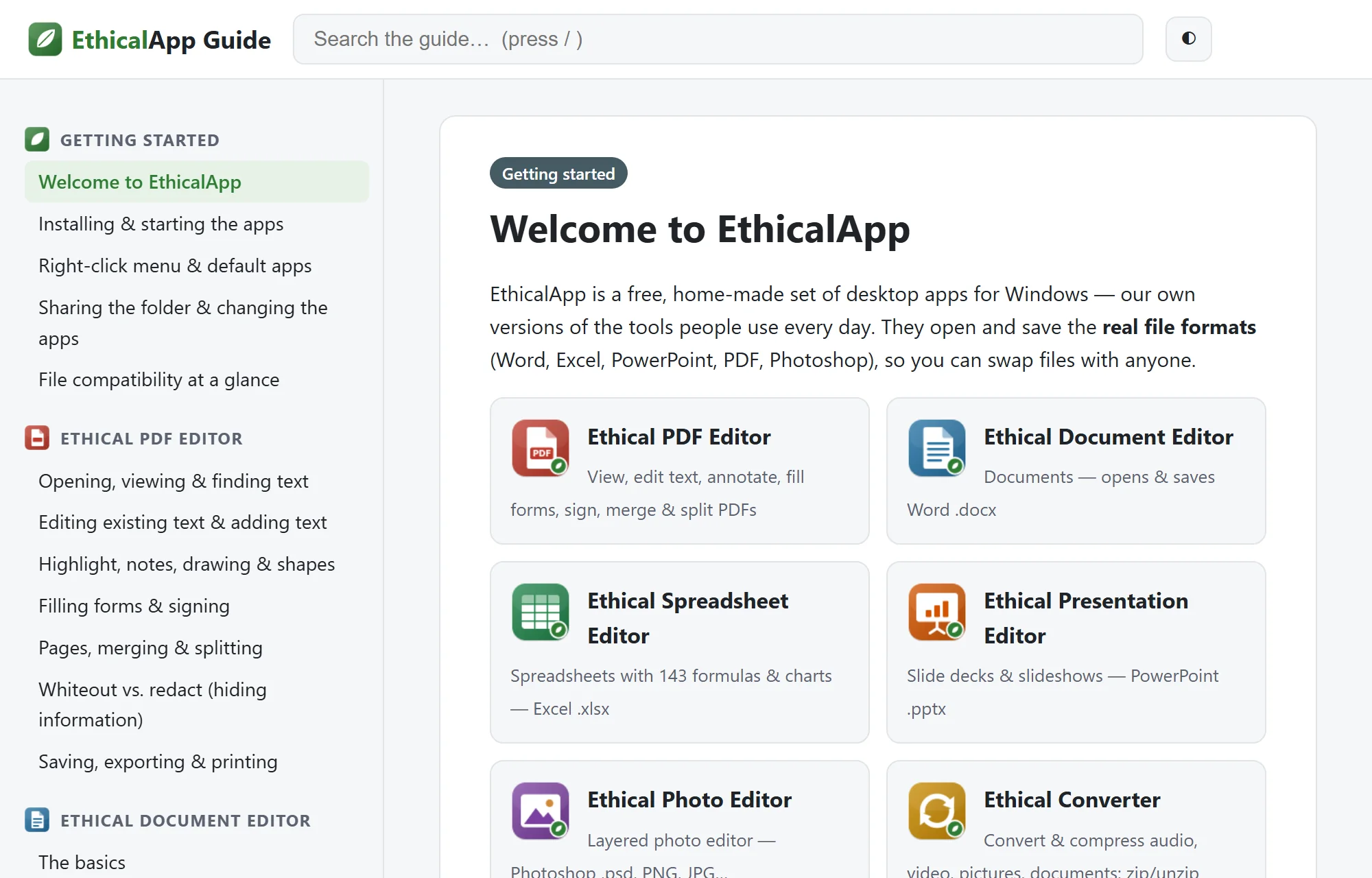Open the Ethical Photo Editor card title
The image size is (1372, 878).
coord(689,800)
